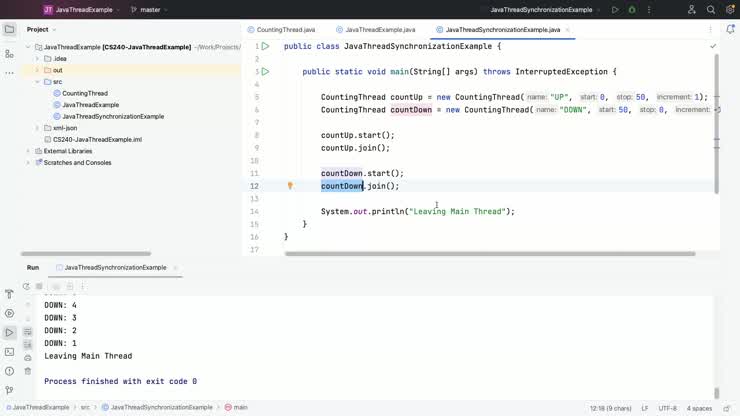Show more tool windows ellipsis
The width and height of the screenshot is (740, 416).
coord(9,73)
